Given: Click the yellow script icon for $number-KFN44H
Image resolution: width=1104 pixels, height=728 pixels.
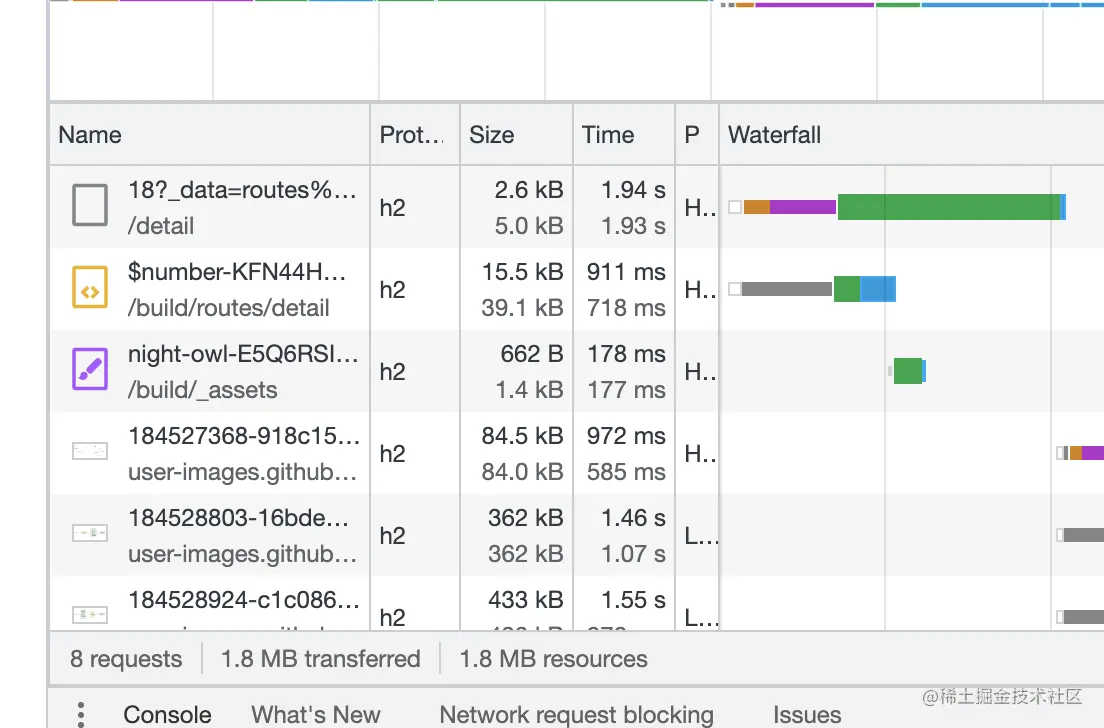Looking at the screenshot, I should click(90, 290).
